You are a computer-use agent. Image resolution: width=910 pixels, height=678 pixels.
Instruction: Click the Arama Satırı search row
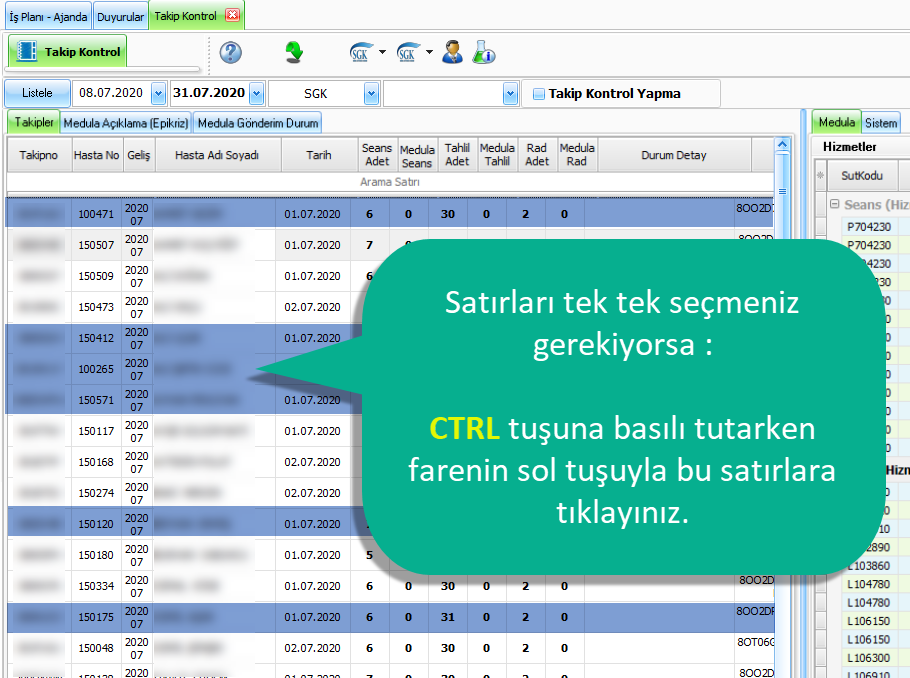coord(390,182)
